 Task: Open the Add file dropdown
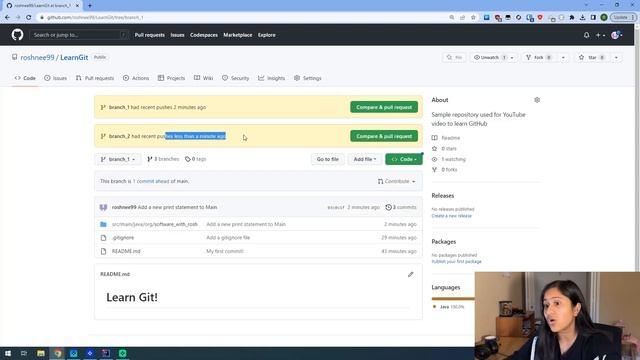[365, 159]
